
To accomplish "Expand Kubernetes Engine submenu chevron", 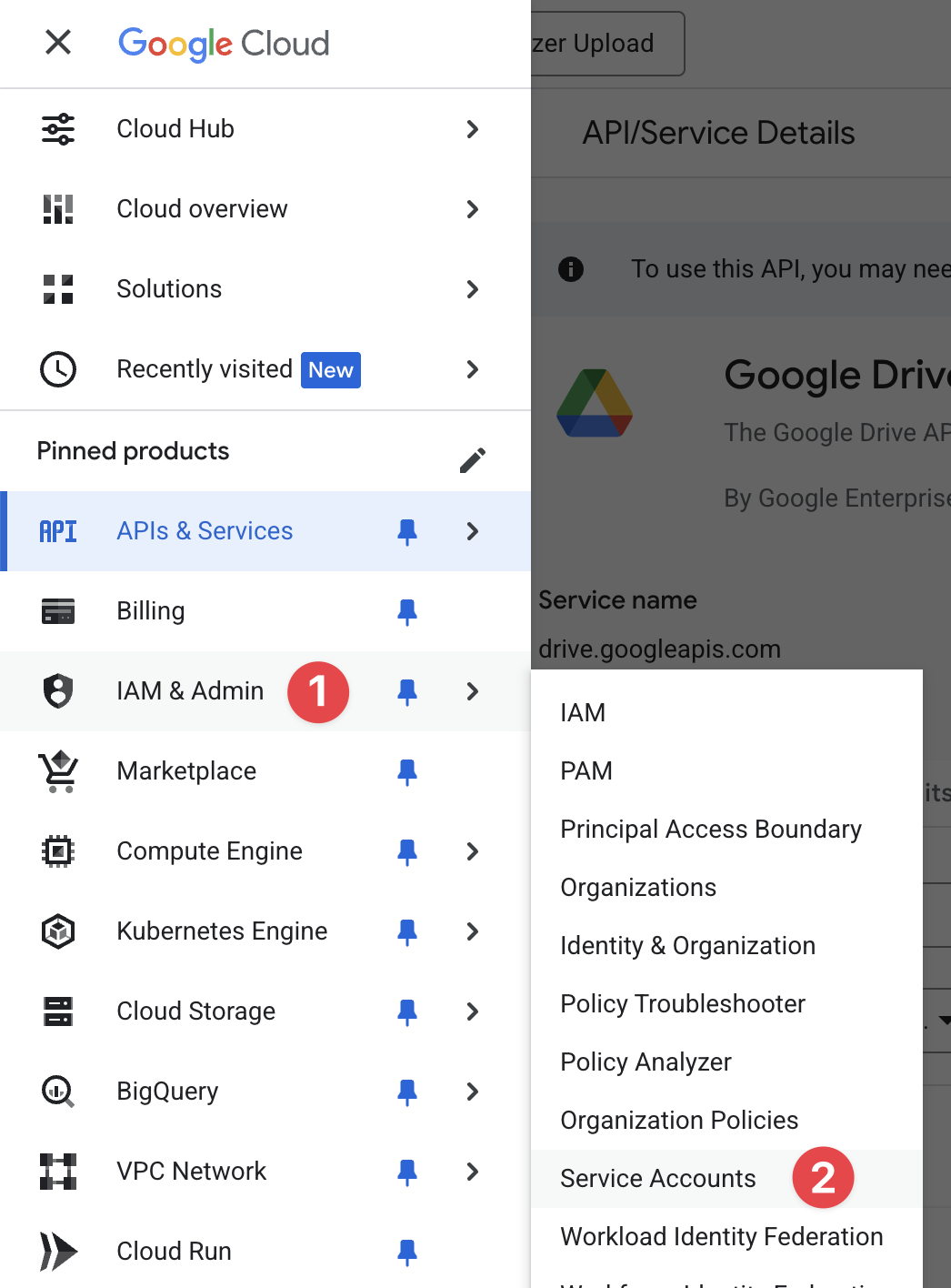I will click(x=472, y=931).
